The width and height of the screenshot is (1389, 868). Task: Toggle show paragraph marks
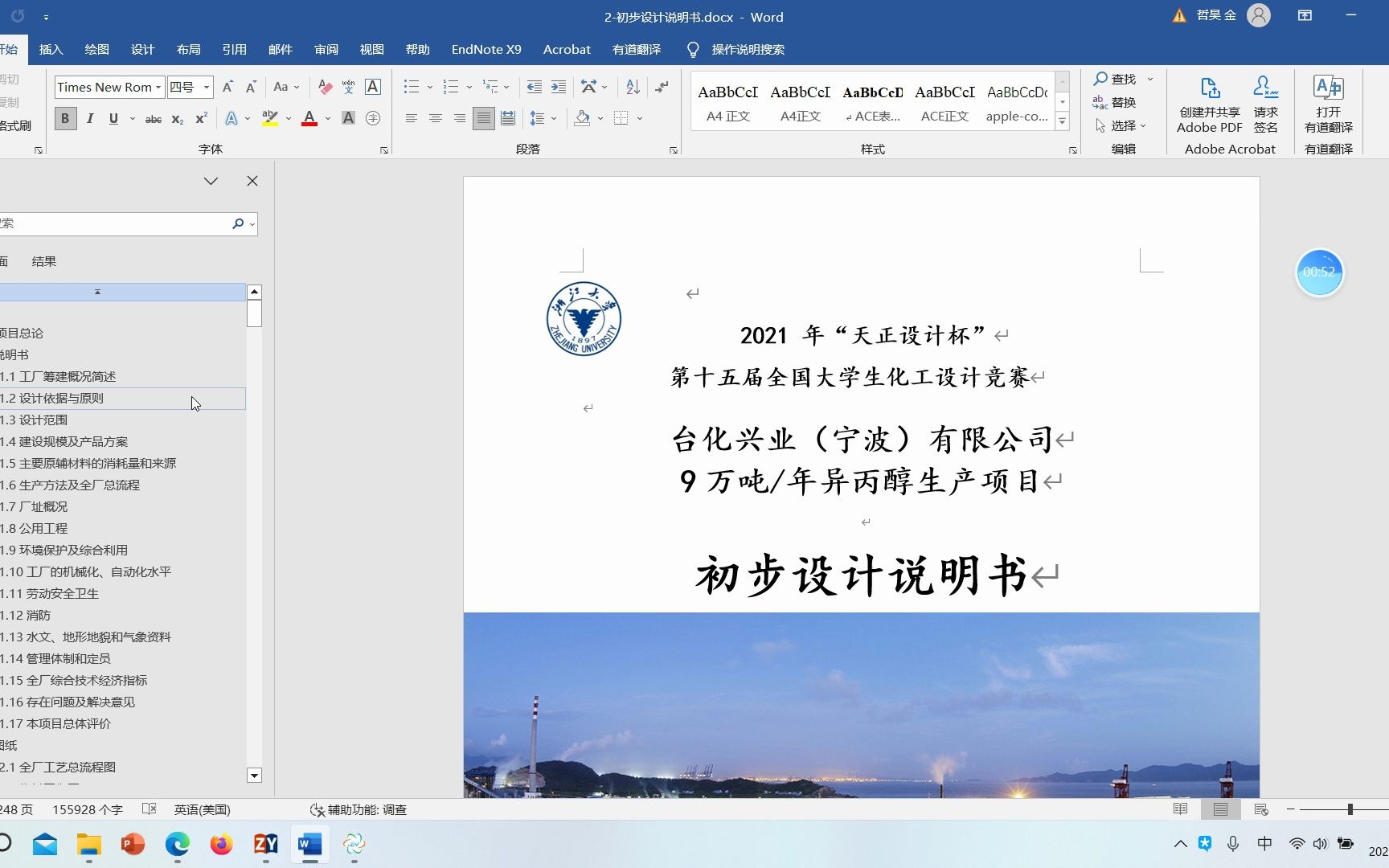(x=662, y=87)
